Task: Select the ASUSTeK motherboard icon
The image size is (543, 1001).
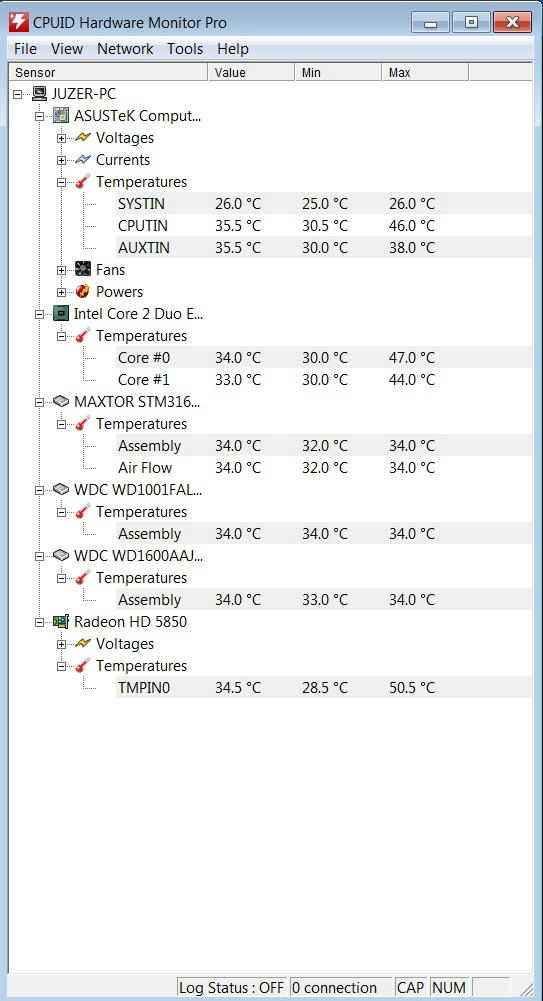Action: 61,116
